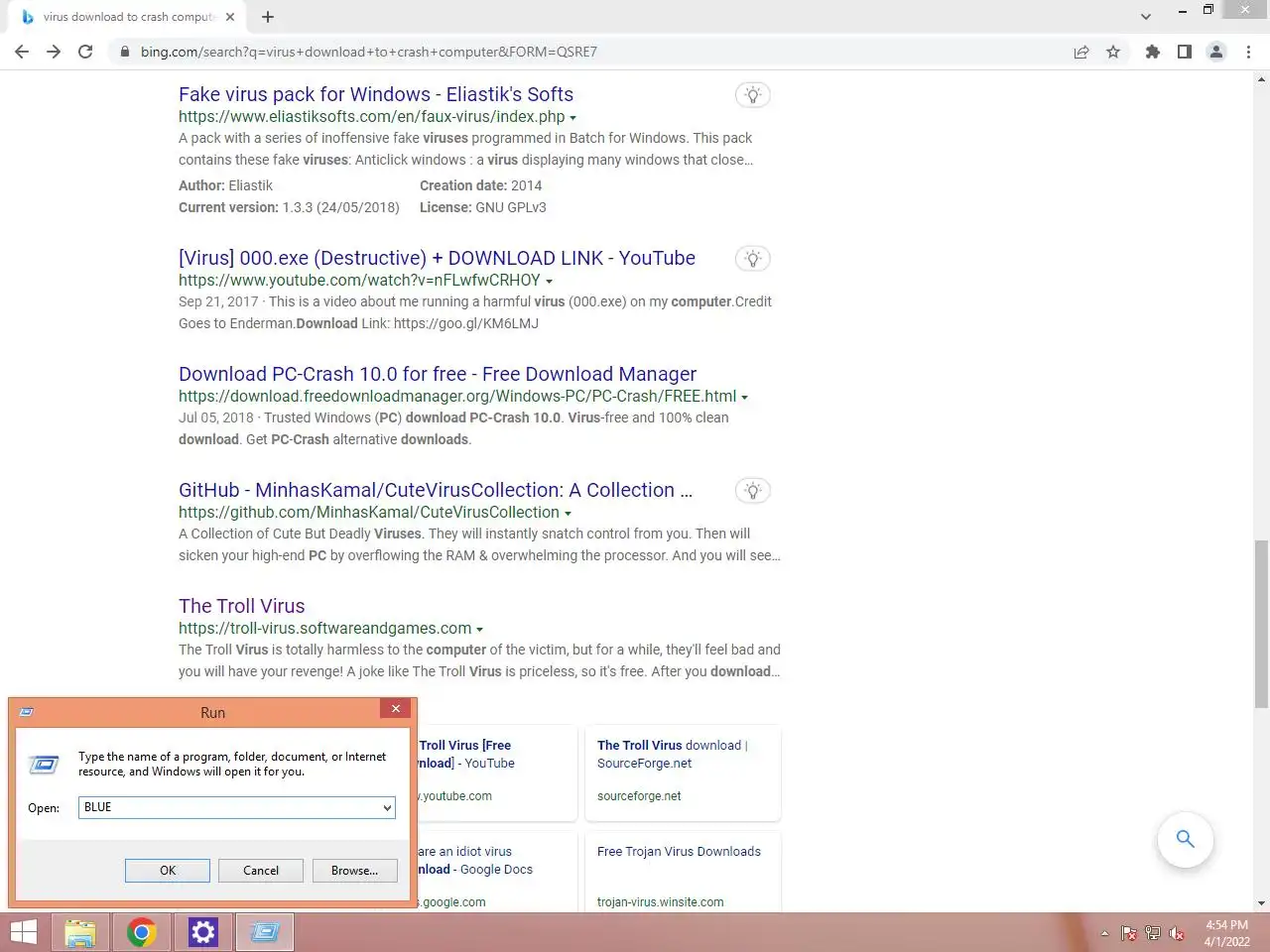Open the clock showing 4:54 PM

(1227, 933)
